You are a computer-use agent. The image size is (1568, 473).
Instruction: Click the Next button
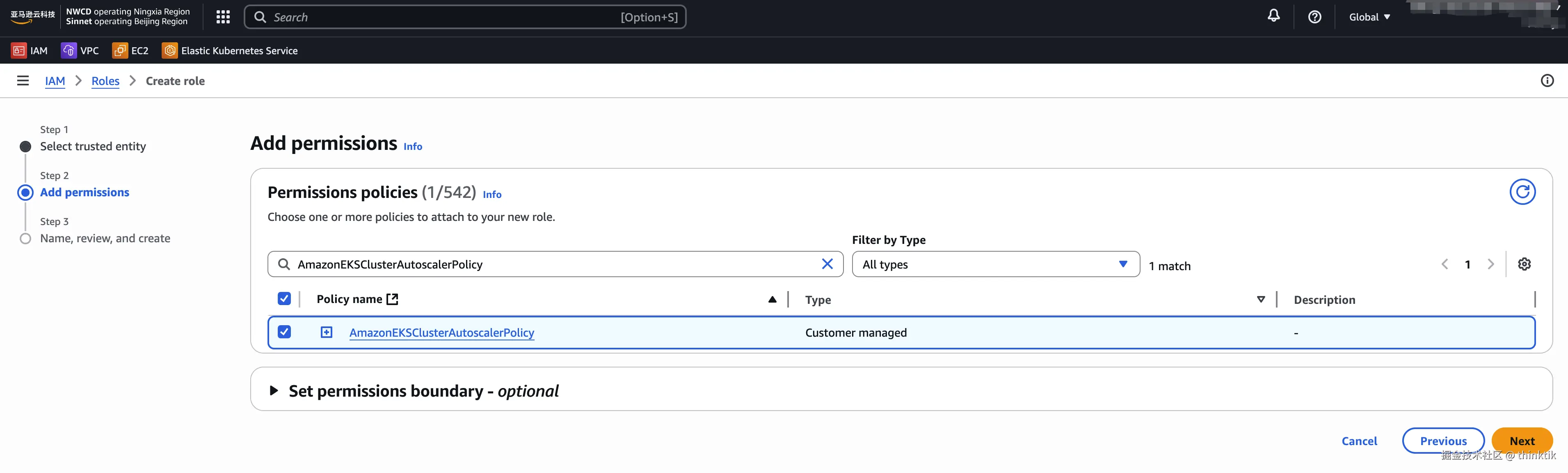click(1521, 441)
